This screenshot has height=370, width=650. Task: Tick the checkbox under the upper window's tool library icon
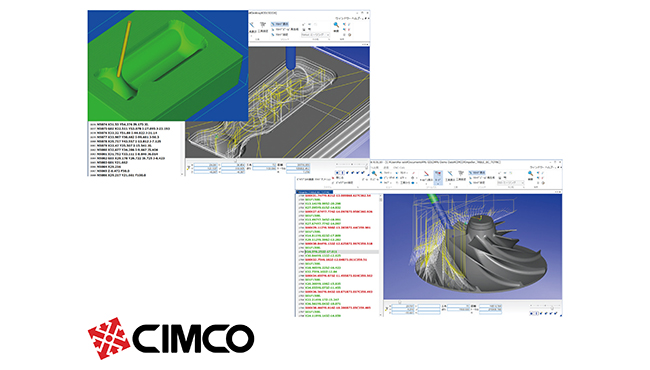point(259,31)
